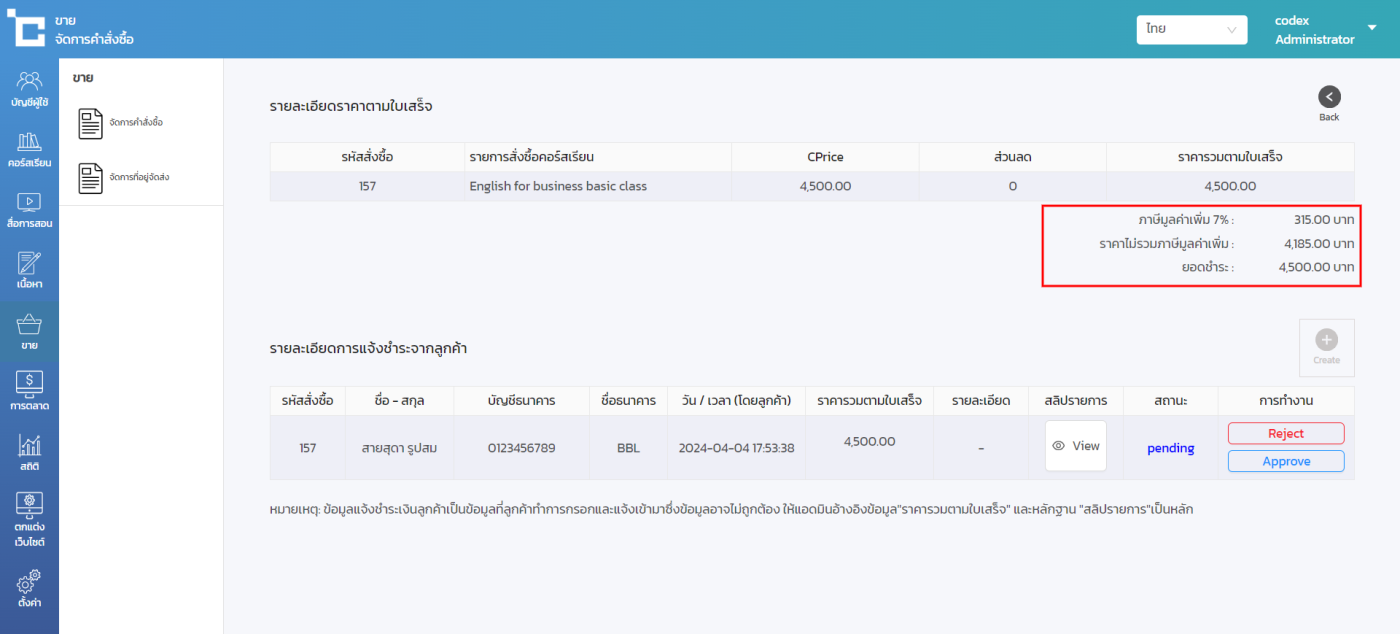Image resolution: width=1400 pixels, height=634 pixels.
Task: Click the pending status text
Action: click(1170, 448)
